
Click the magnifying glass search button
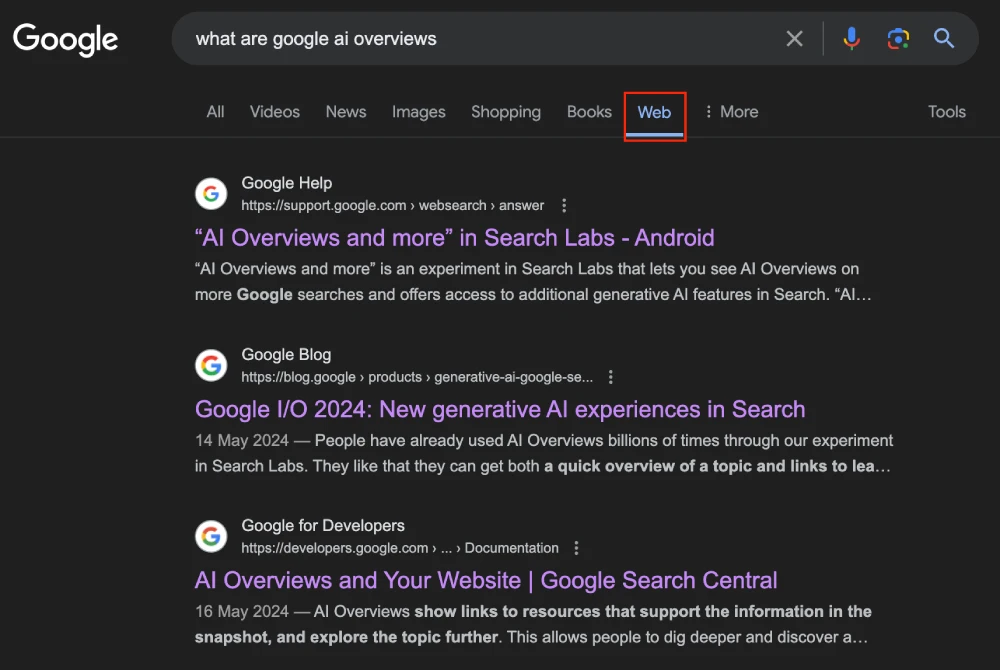point(944,39)
